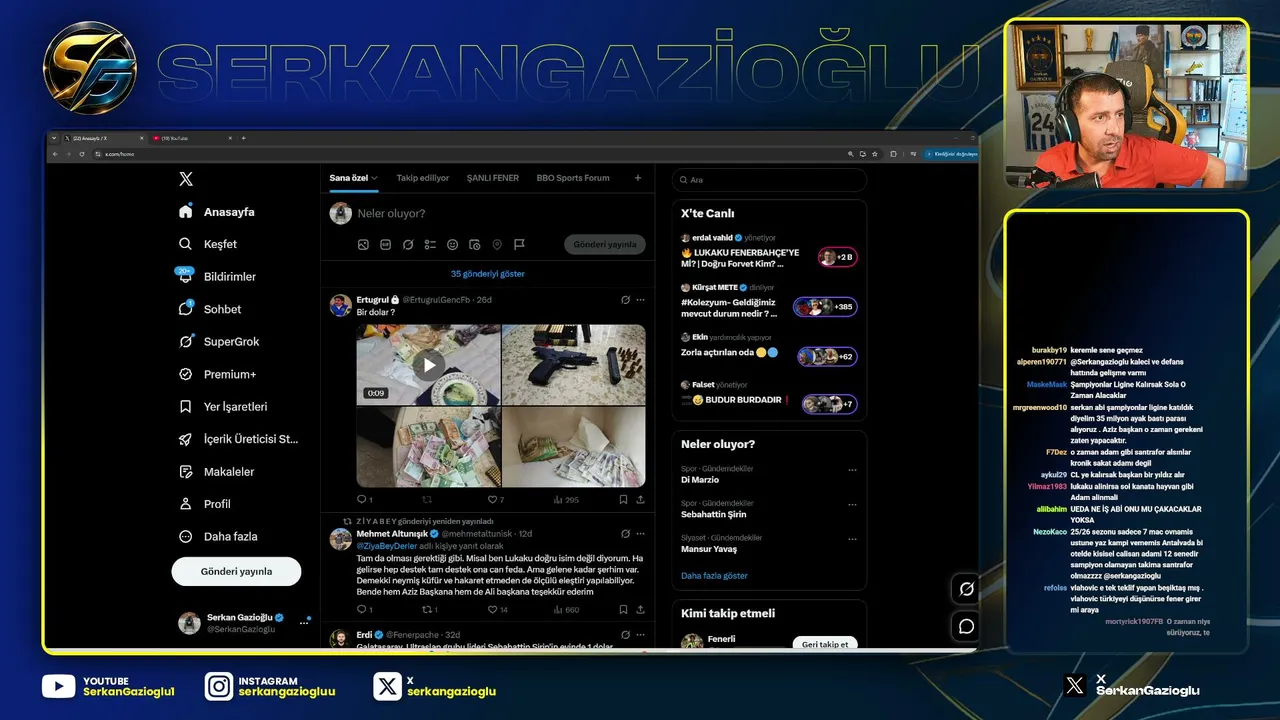1280x720 pixels.
Task: Go to Keşfet explore page
Action: tap(208, 244)
